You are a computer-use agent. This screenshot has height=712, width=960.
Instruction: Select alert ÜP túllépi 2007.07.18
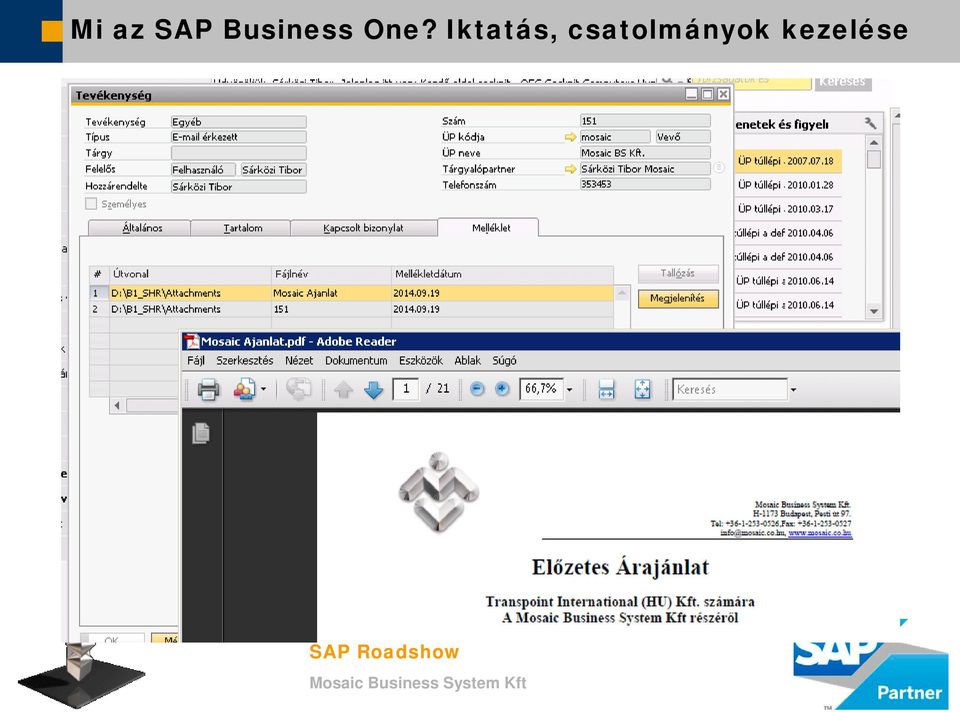(x=787, y=161)
